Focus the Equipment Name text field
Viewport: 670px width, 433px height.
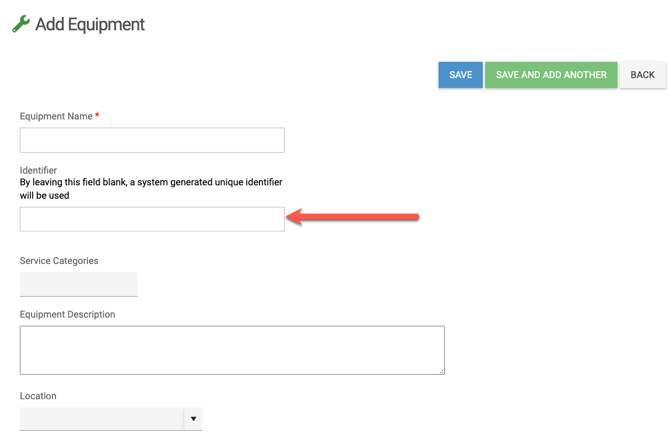coord(152,140)
